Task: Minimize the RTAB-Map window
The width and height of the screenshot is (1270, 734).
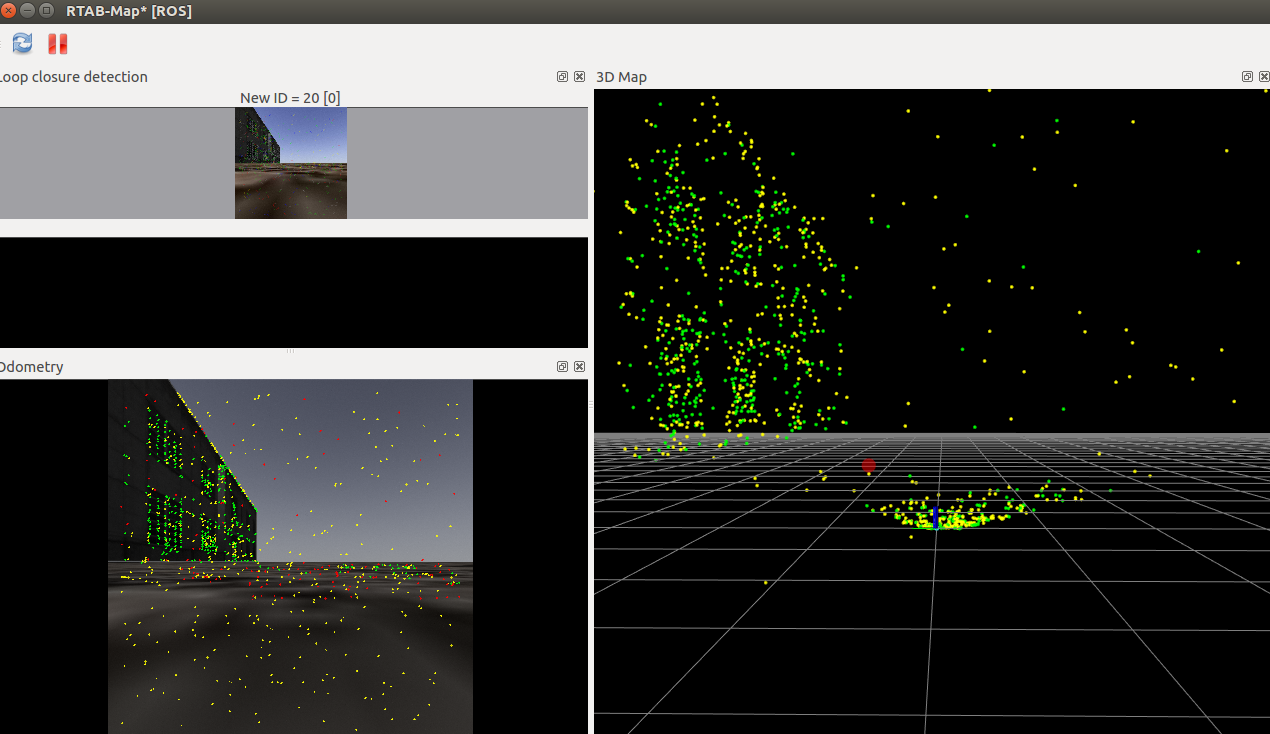Action: (28, 11)
